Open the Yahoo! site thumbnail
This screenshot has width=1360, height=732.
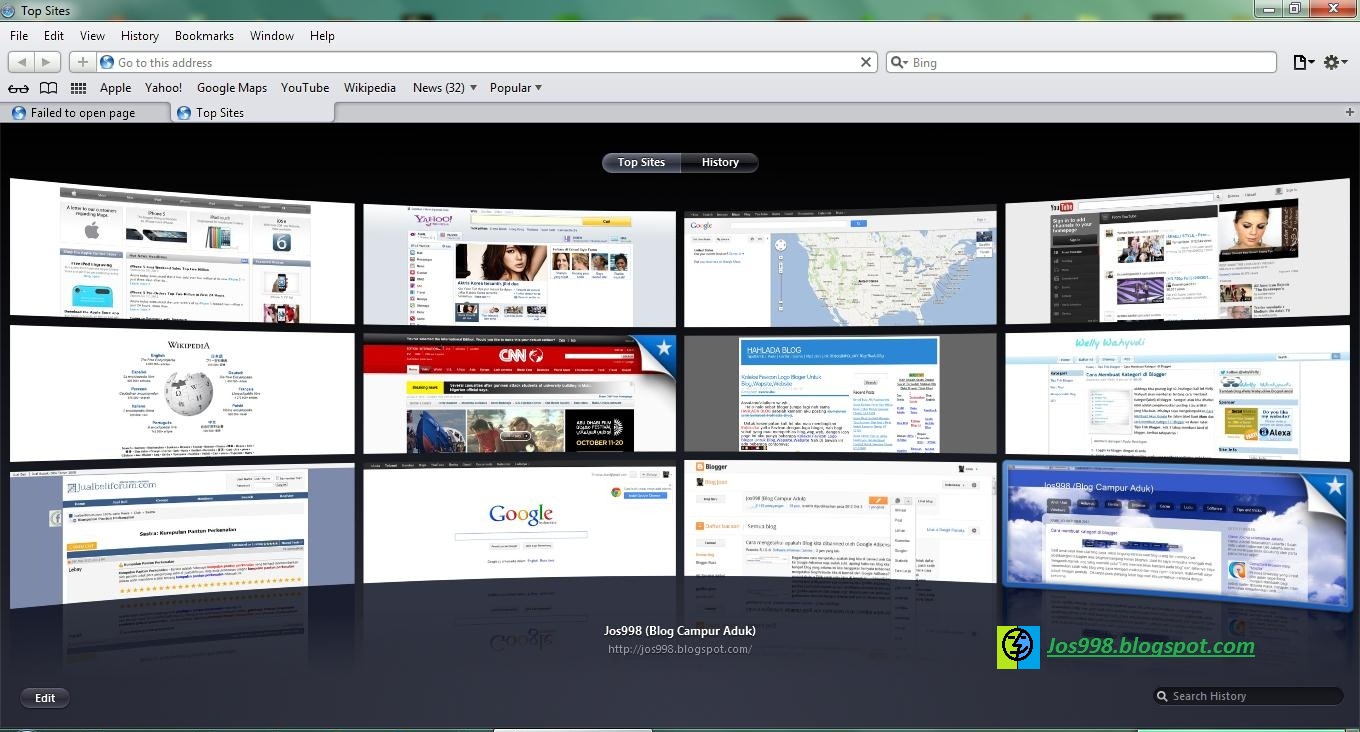[x=519, y=265]
